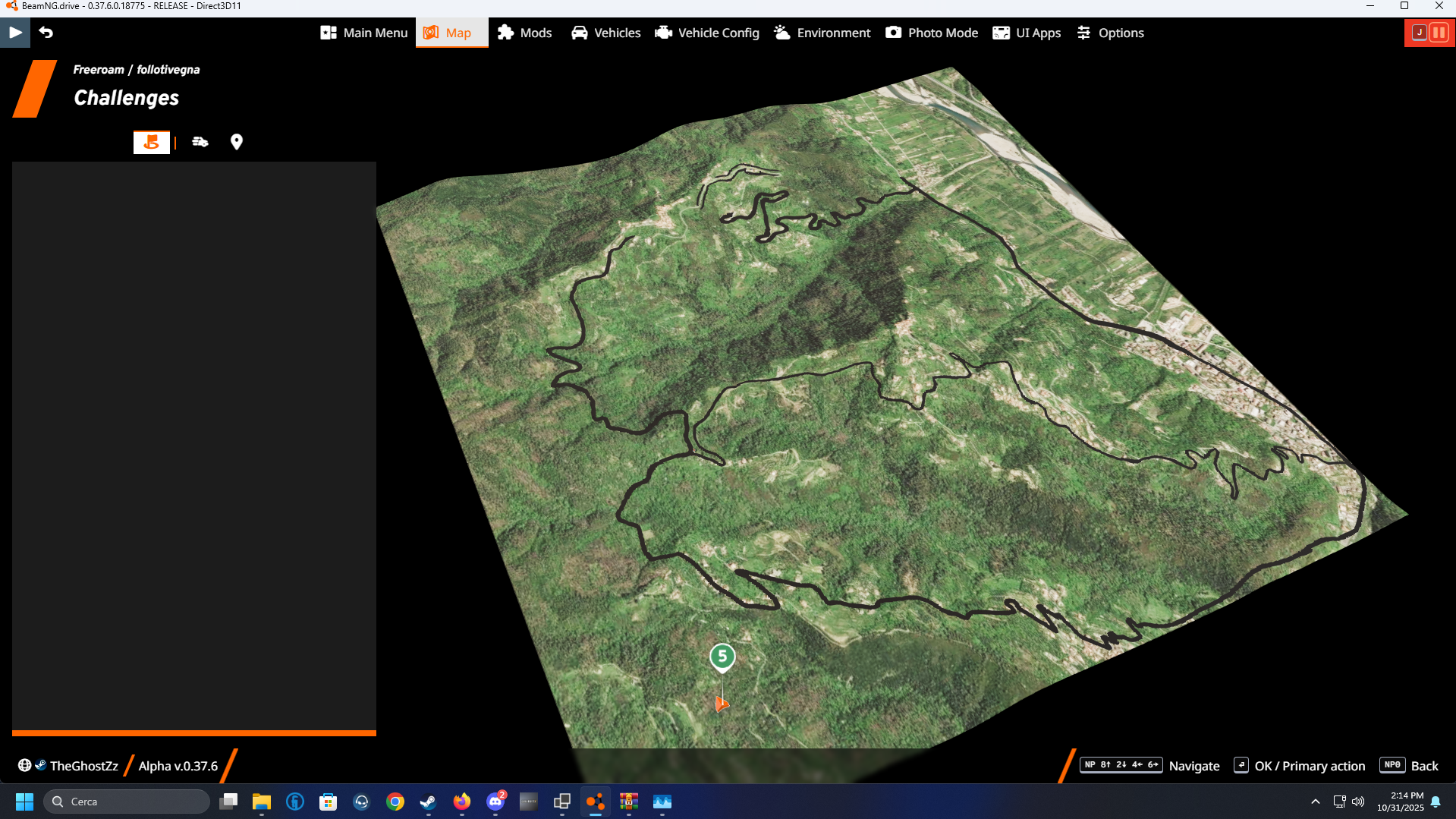Click the TheGhostZz username link
This screenshot has width=1456, height=819.
point(83,765)
